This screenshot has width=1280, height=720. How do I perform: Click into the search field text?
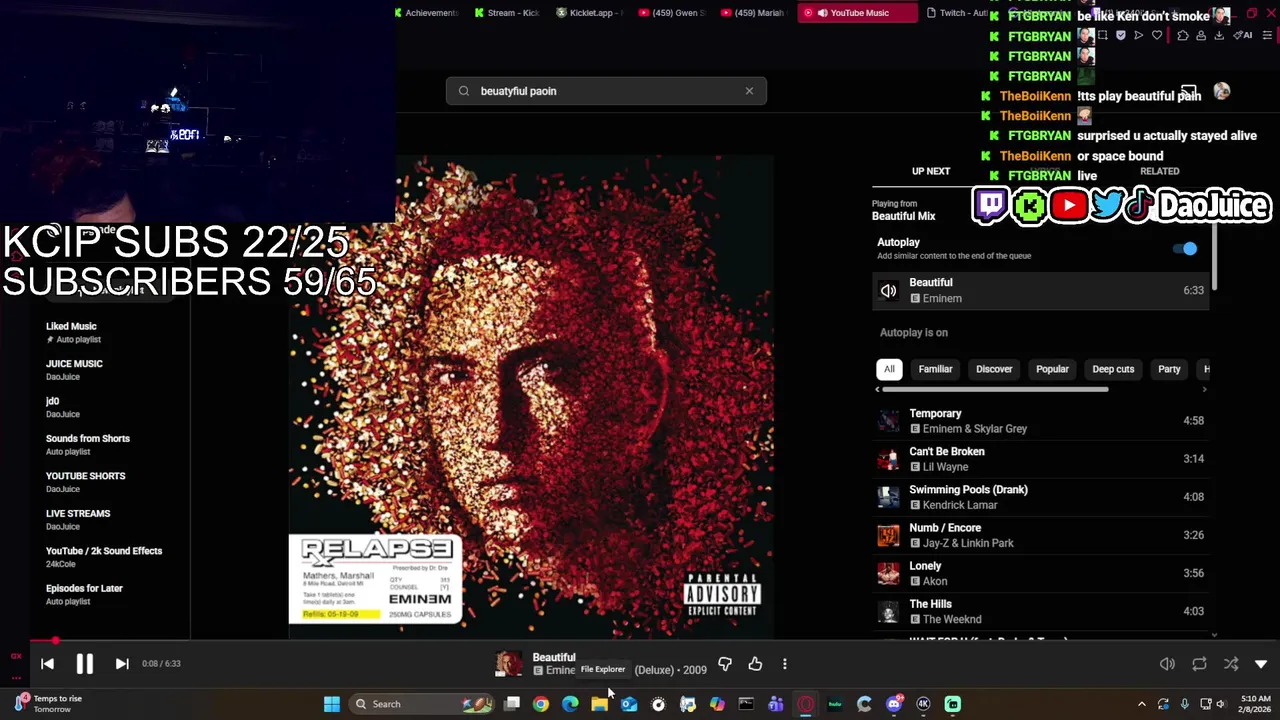[x=606, y=91]
